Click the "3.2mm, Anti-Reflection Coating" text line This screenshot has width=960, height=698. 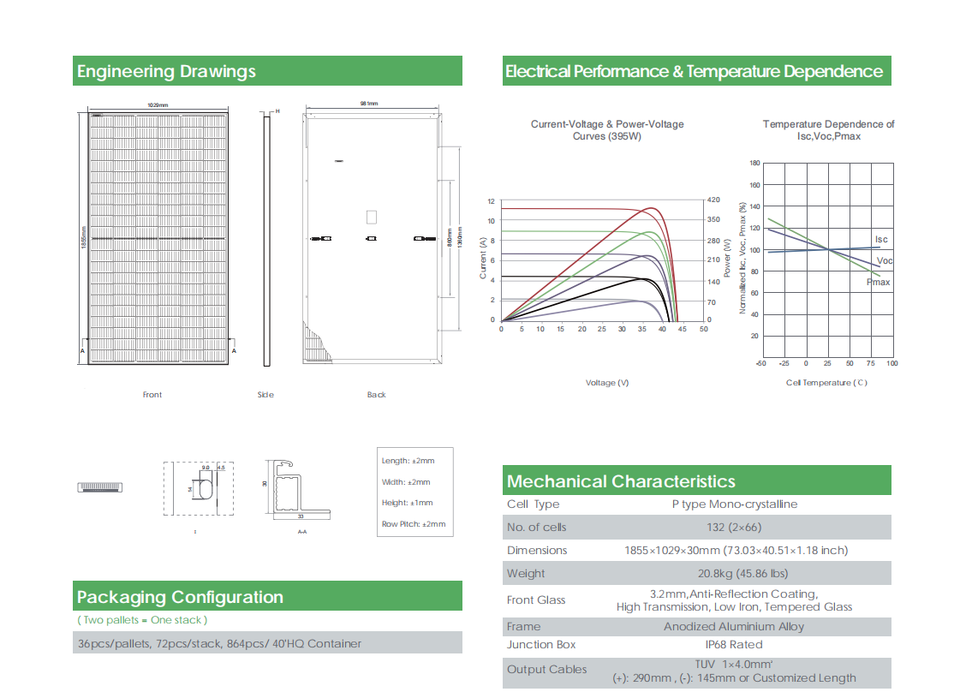point(734,594)
